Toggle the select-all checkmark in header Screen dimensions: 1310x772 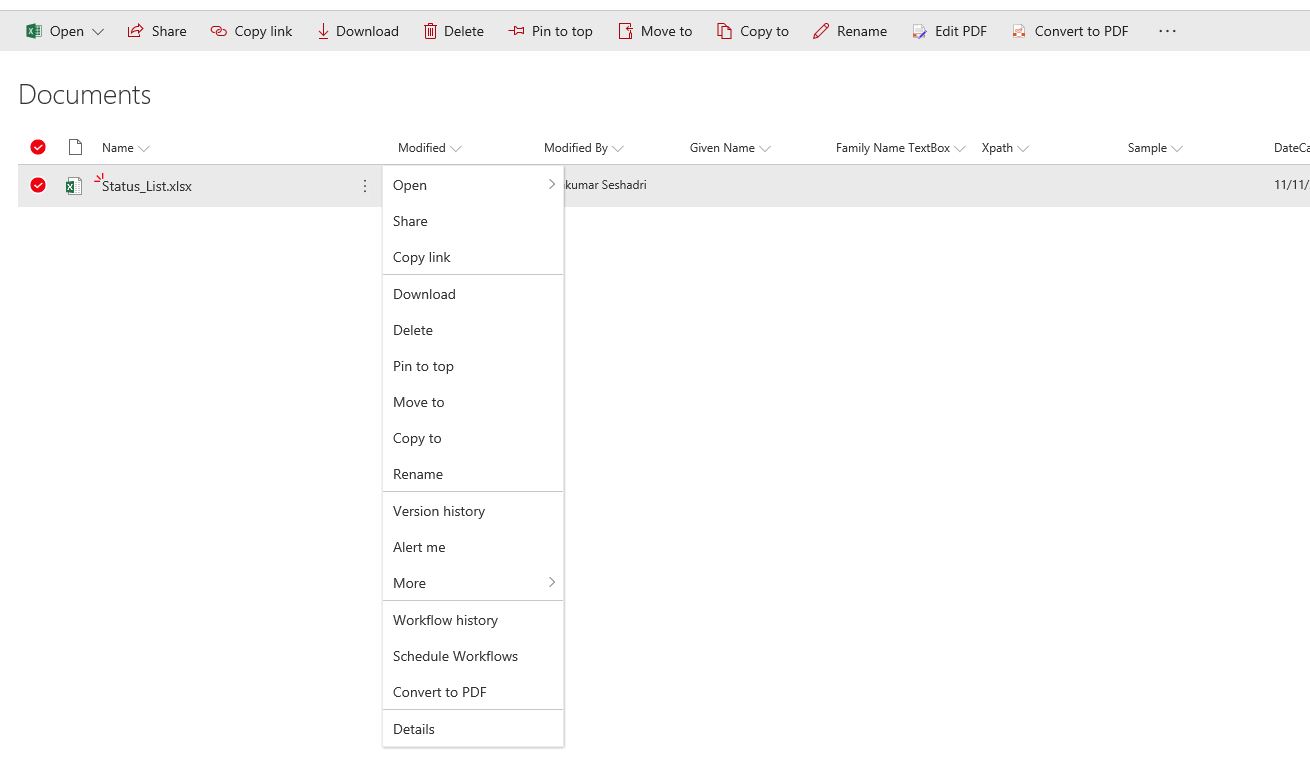pyautogui.click(x=38, y=147)
